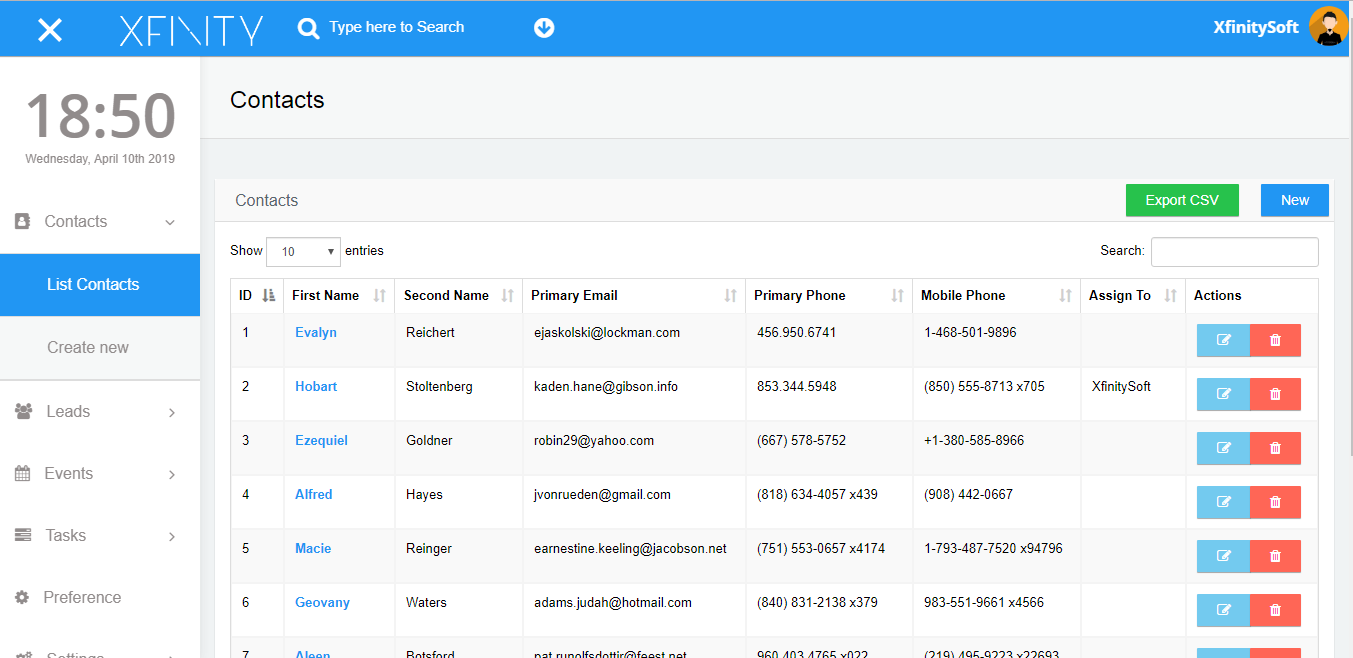Sort by Primary Email column

click(x=634, y=296)
